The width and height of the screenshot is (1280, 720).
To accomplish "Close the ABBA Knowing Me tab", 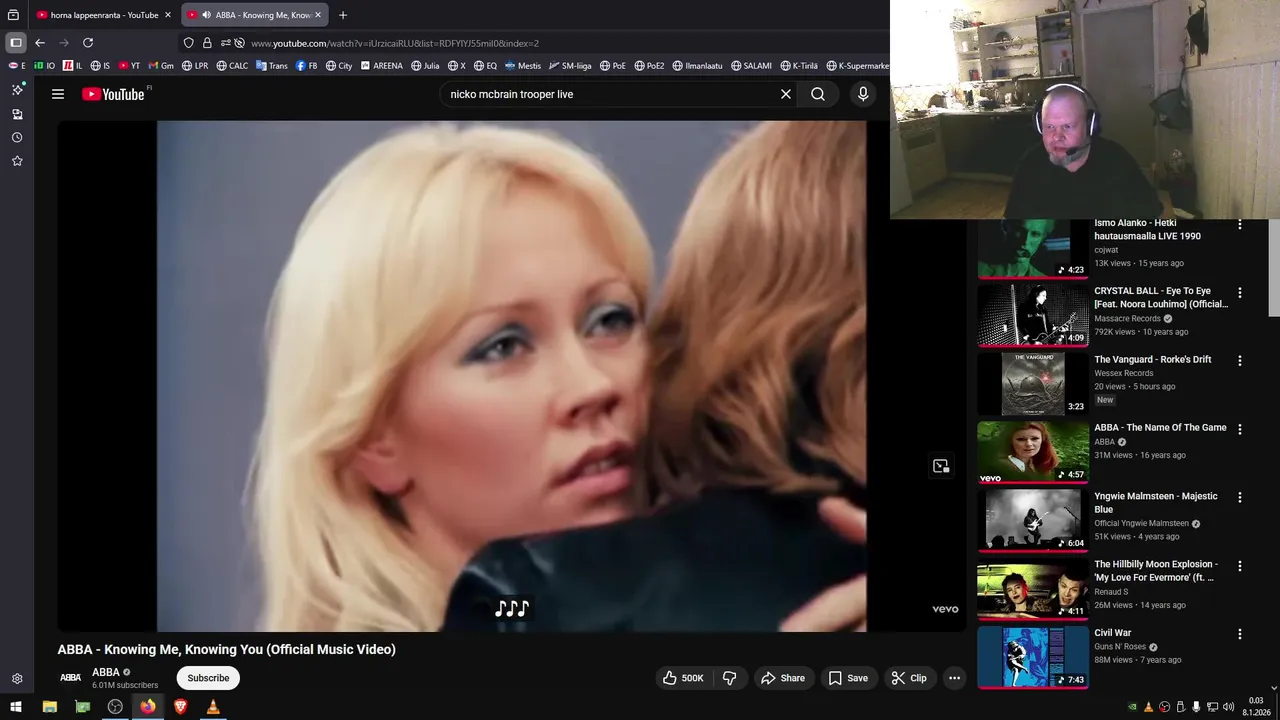I will click(318, 15).
